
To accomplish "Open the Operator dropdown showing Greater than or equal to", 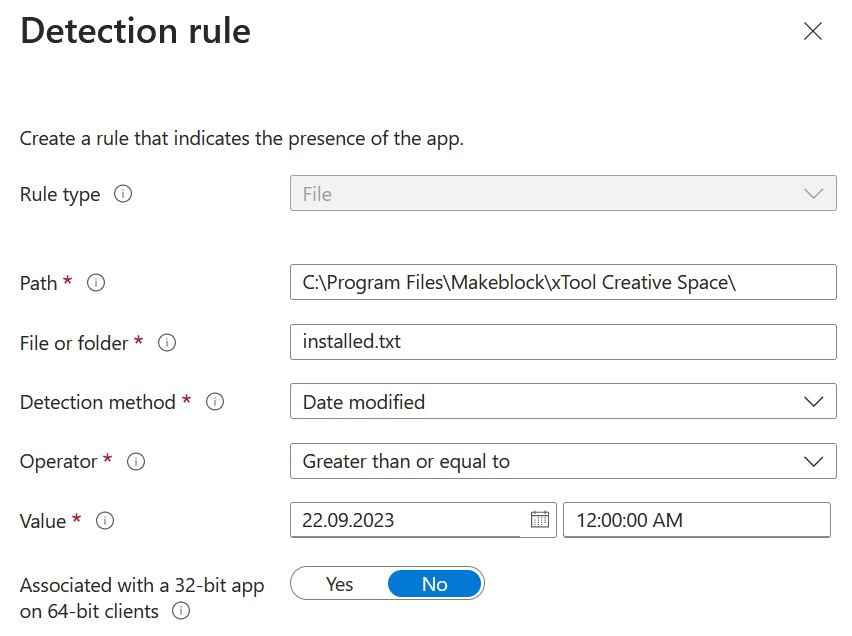I will coord(562,461).
